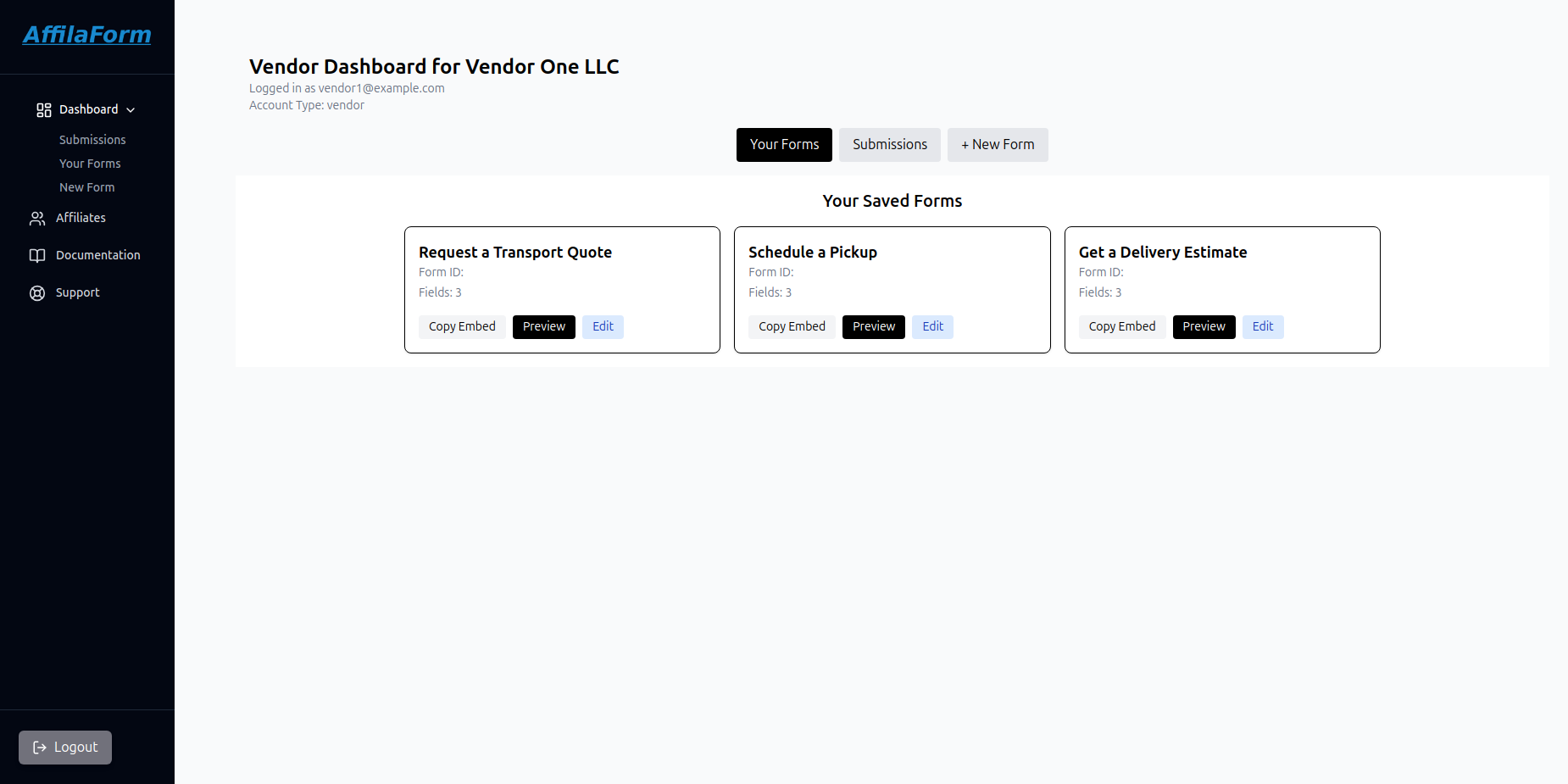Copy Embed for Get a Delivery Estimate
The width and height of the screenshot is (1568, 784).
(1122, 327)
